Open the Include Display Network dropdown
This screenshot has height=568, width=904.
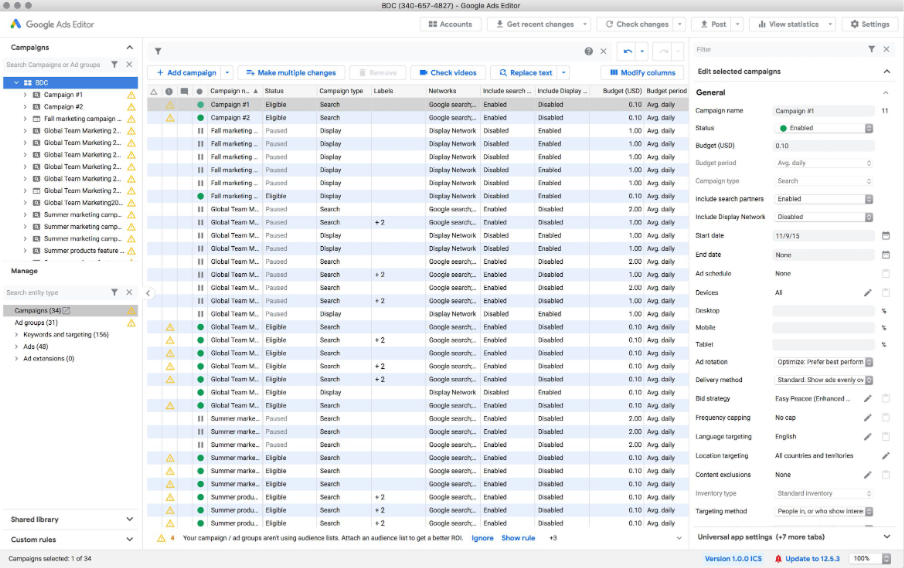(x=823, y=217)
